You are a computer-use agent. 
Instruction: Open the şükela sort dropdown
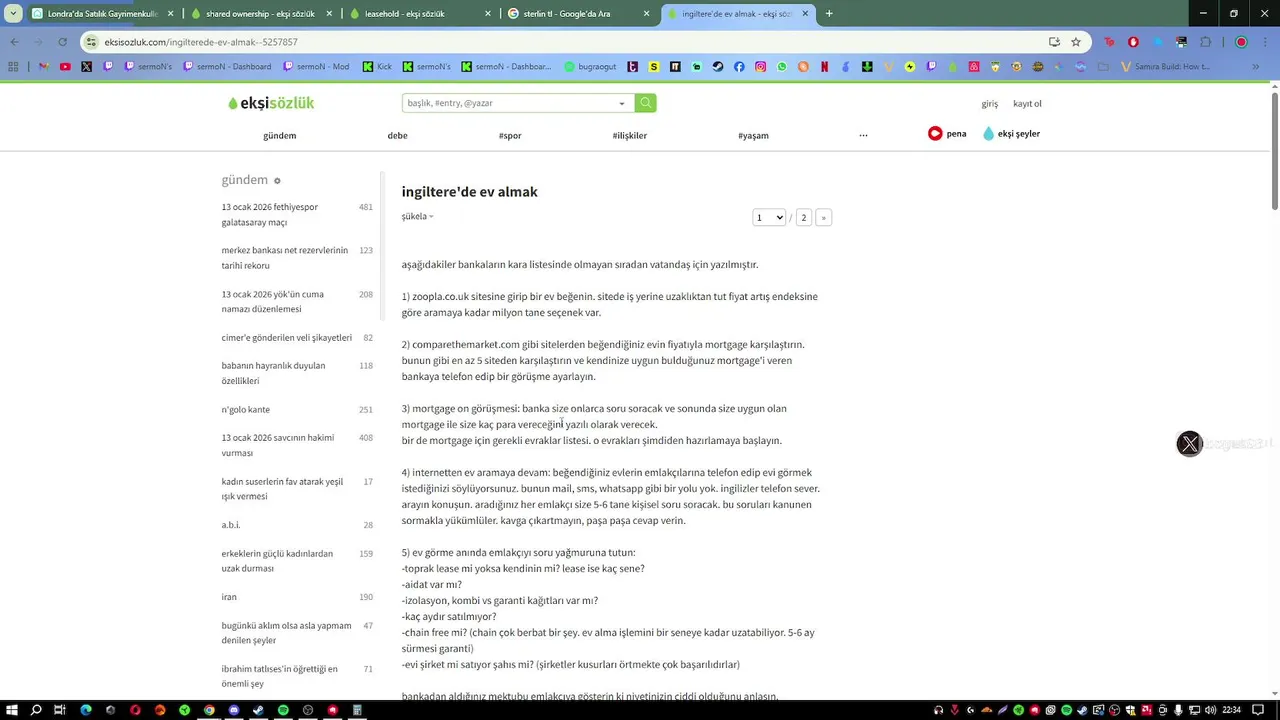click(x=417, y=216)
